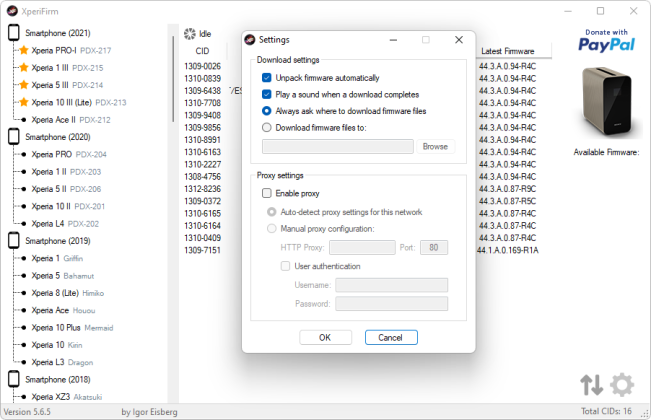This screenshot has height=420, width=651.
Task: Click the download folder path field
Action: (338, 147)
